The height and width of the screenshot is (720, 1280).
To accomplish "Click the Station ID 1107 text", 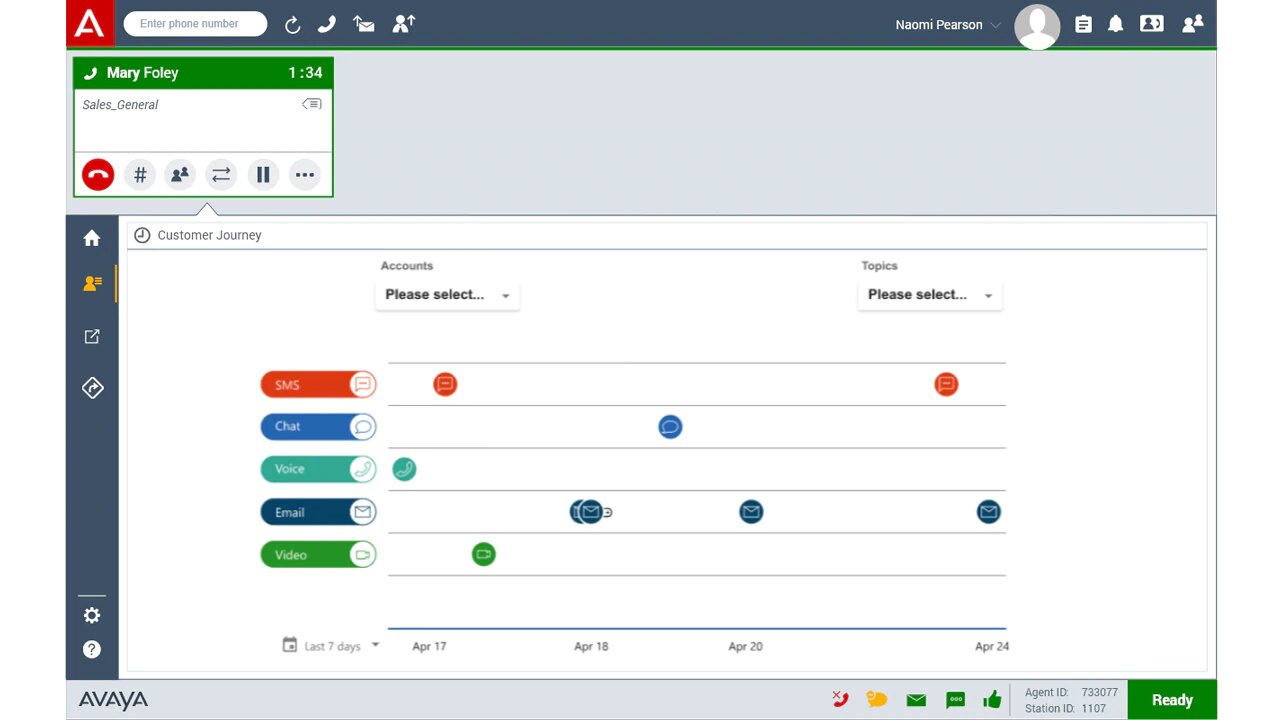I will click(1065, 708).
